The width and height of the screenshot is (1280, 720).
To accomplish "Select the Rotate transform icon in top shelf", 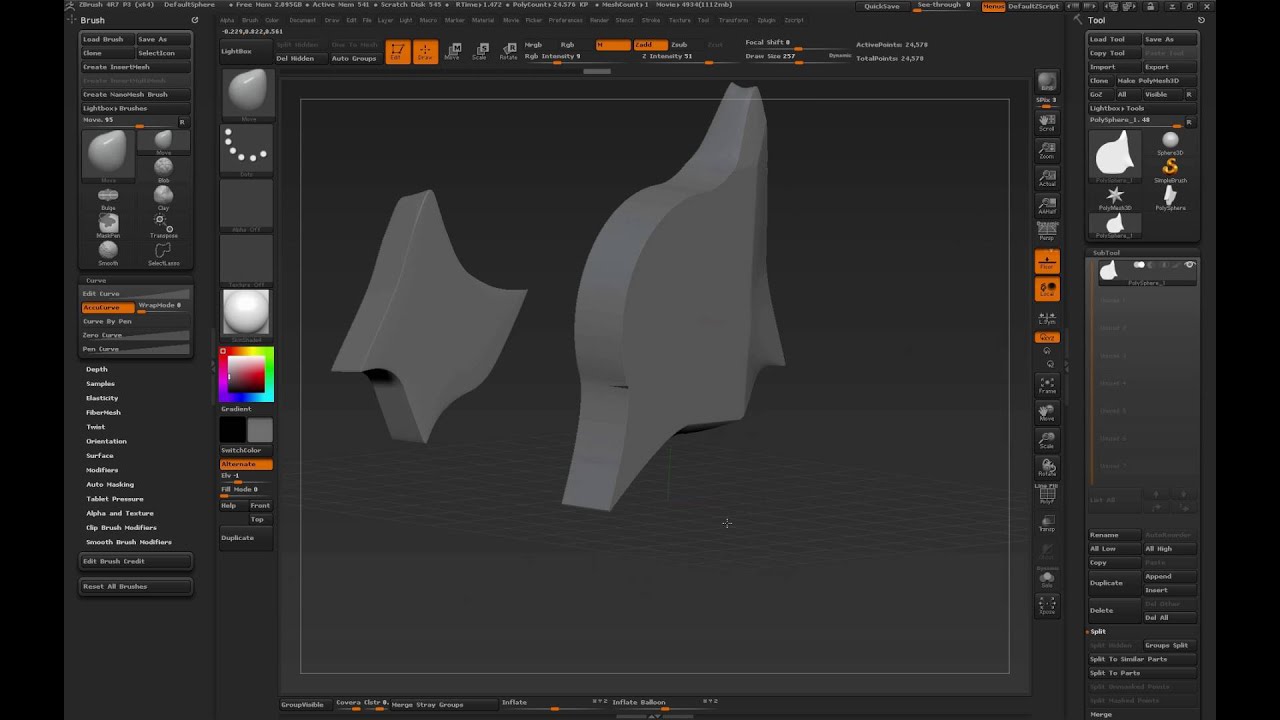I will point(508,52).
